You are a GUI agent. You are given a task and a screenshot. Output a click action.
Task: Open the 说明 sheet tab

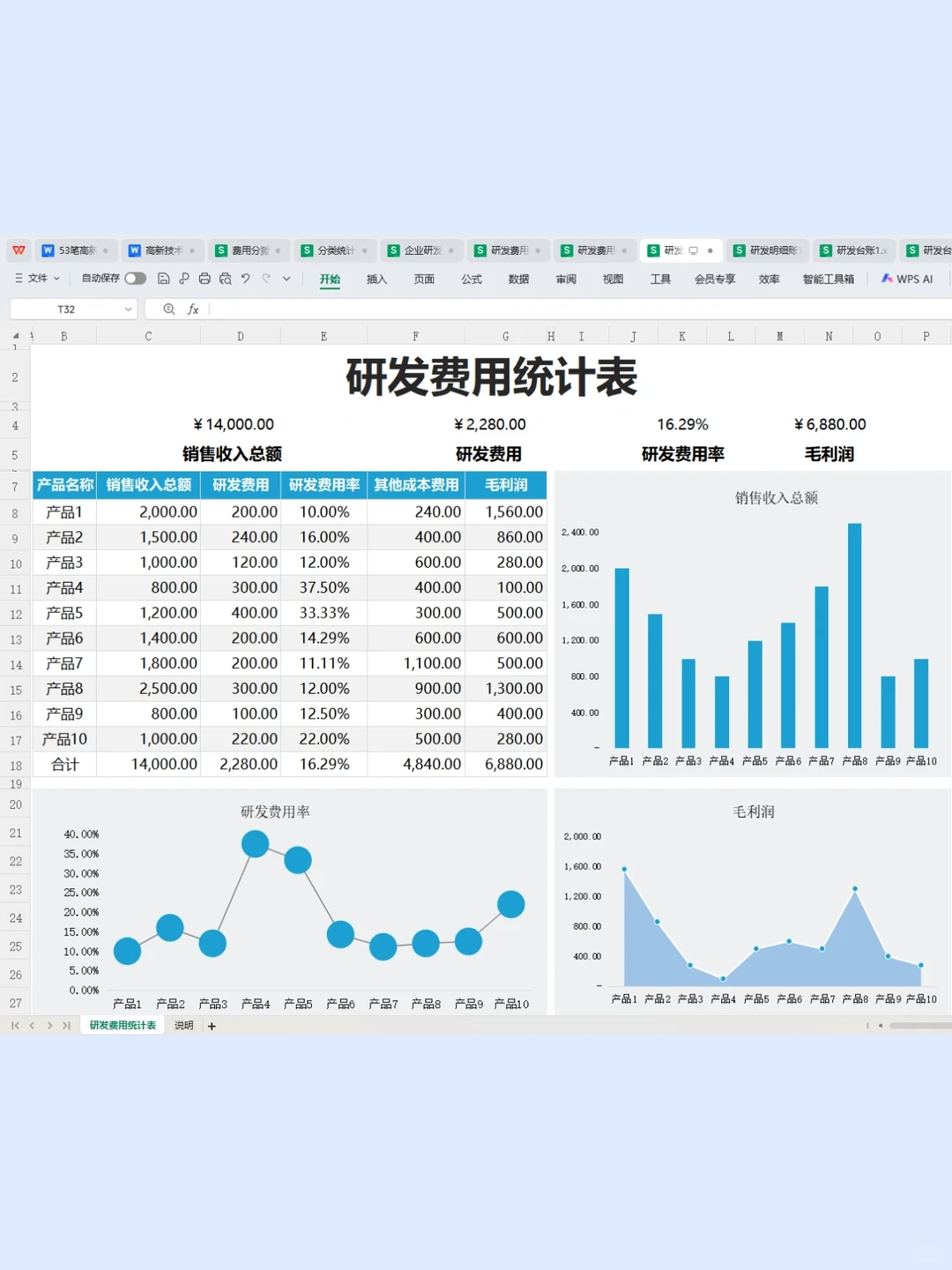(182, 1026)
